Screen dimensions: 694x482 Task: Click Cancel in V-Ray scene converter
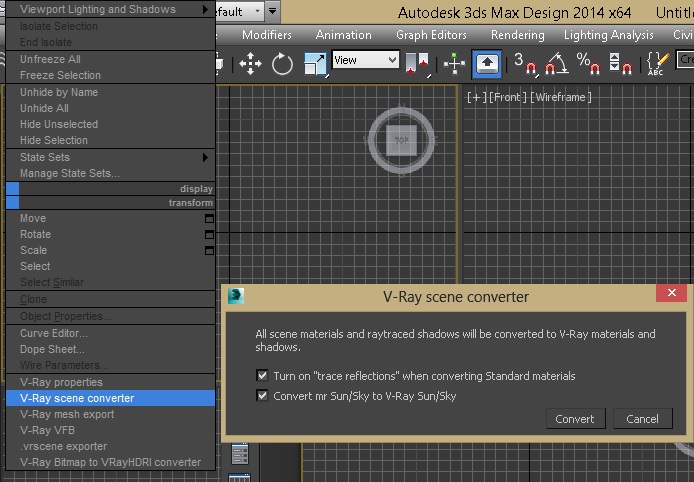pos(643,419)
